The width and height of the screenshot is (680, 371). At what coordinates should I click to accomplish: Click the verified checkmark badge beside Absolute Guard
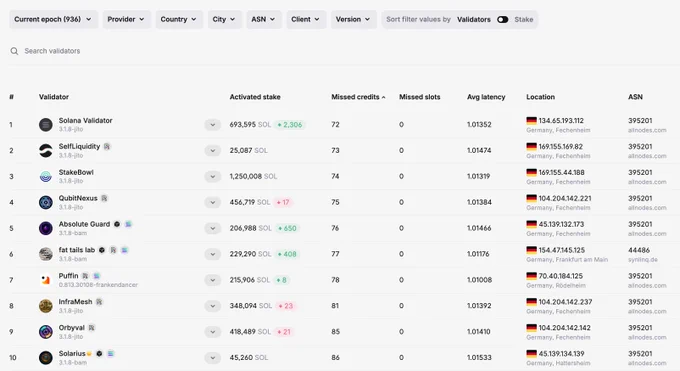[x=117, y=224]
